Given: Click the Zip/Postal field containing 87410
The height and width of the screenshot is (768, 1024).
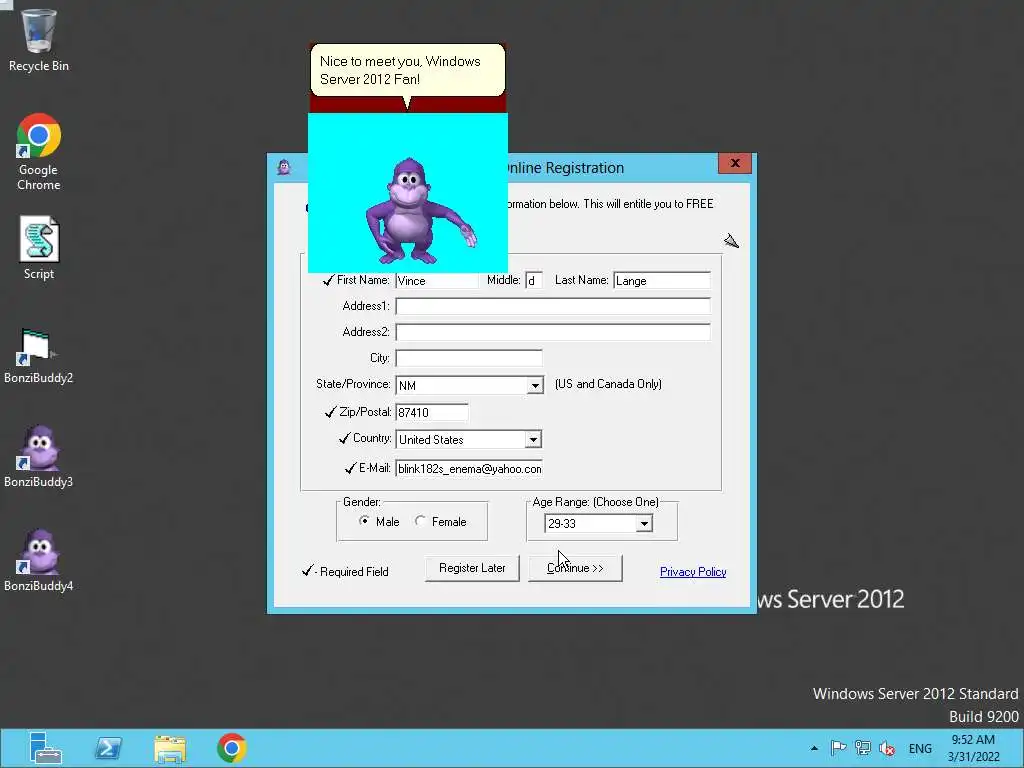Looking at the screenshot, I should (x=432, y=413).
